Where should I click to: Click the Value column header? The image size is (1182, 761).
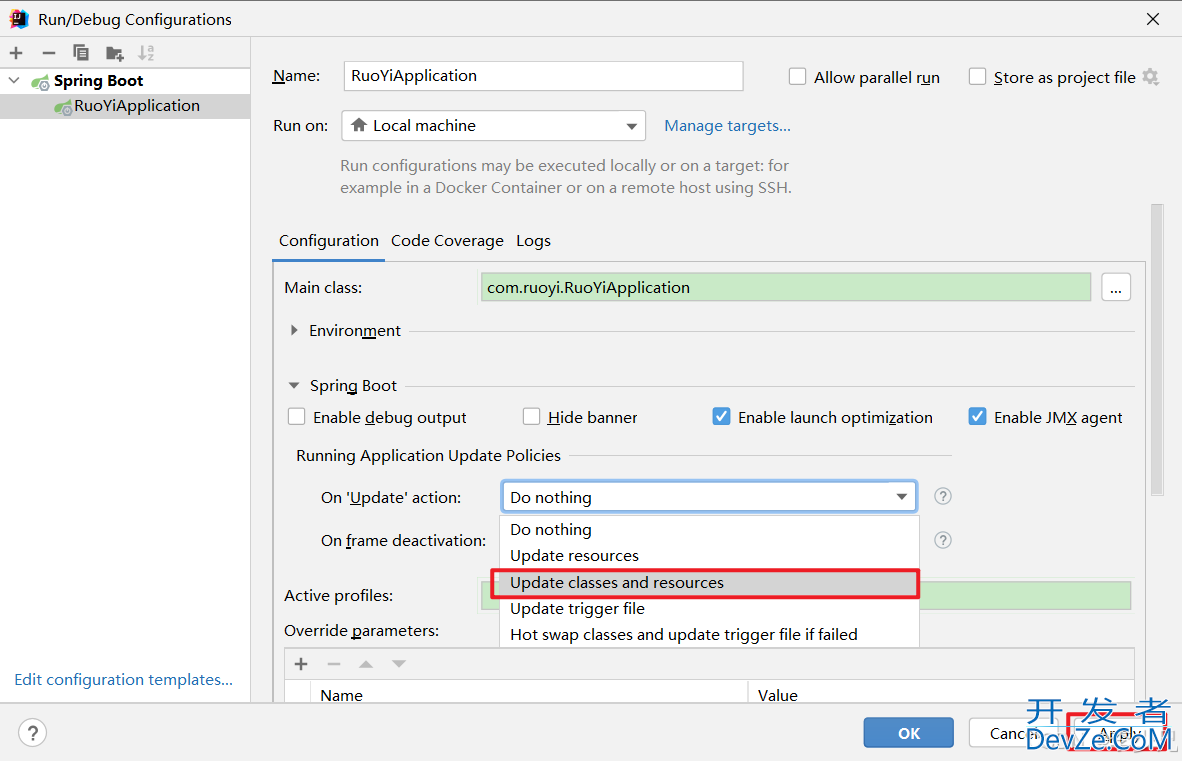point(941,694)
